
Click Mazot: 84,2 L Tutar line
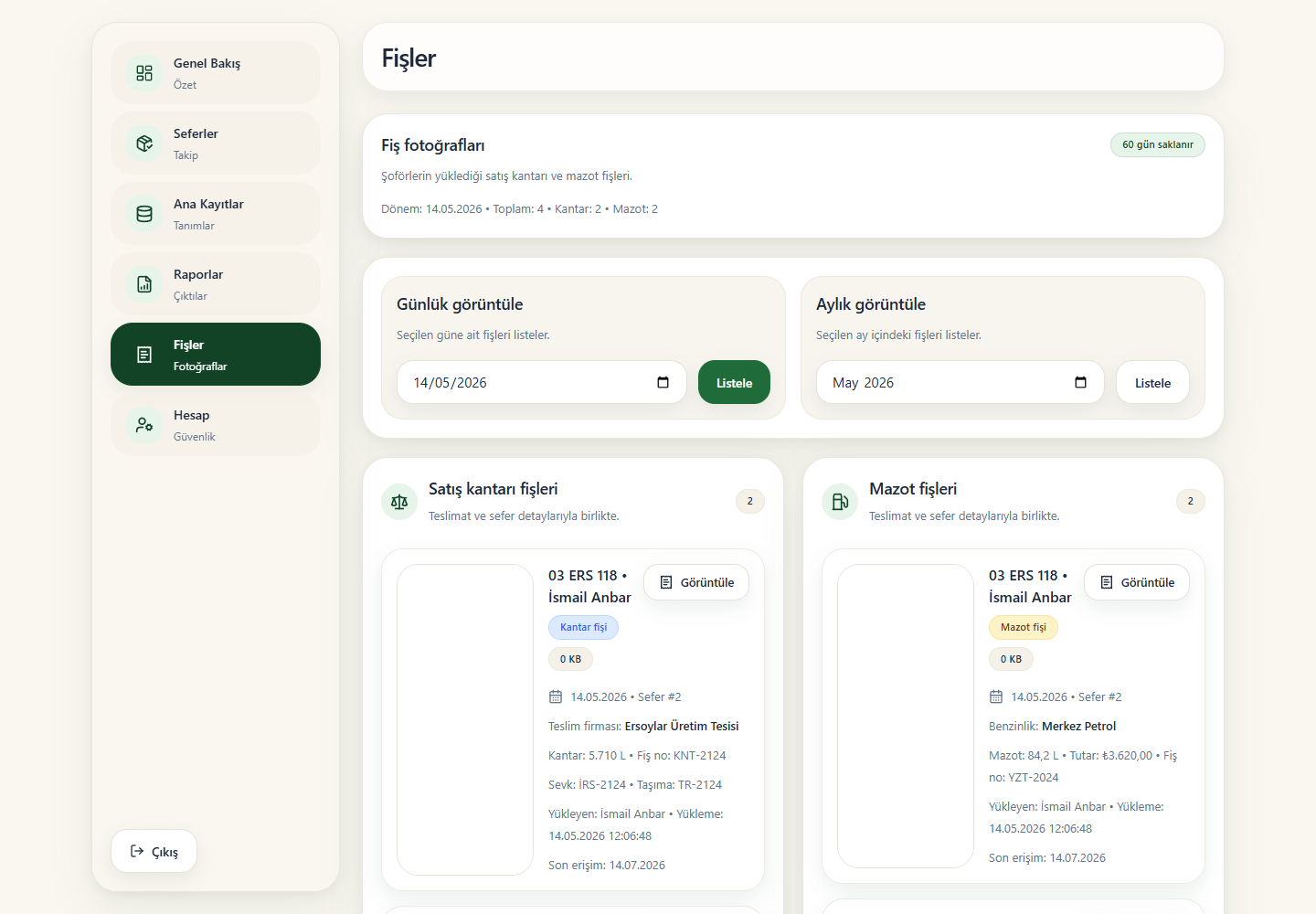(1083, 766)
